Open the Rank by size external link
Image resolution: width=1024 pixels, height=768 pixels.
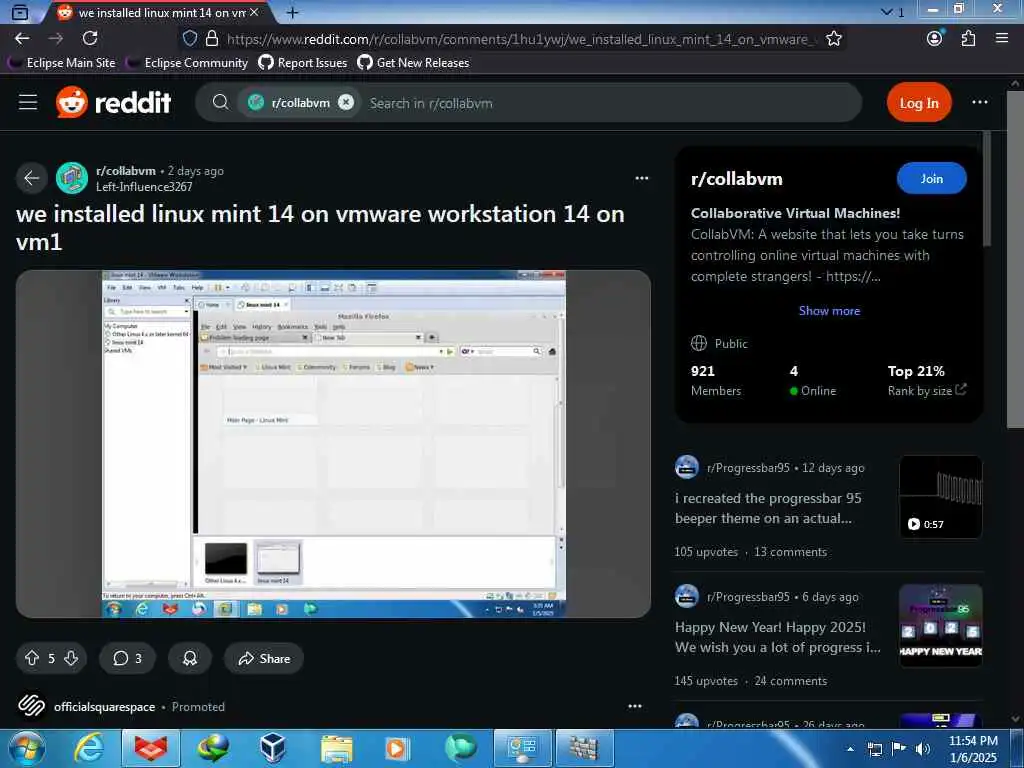pos(927,391)
